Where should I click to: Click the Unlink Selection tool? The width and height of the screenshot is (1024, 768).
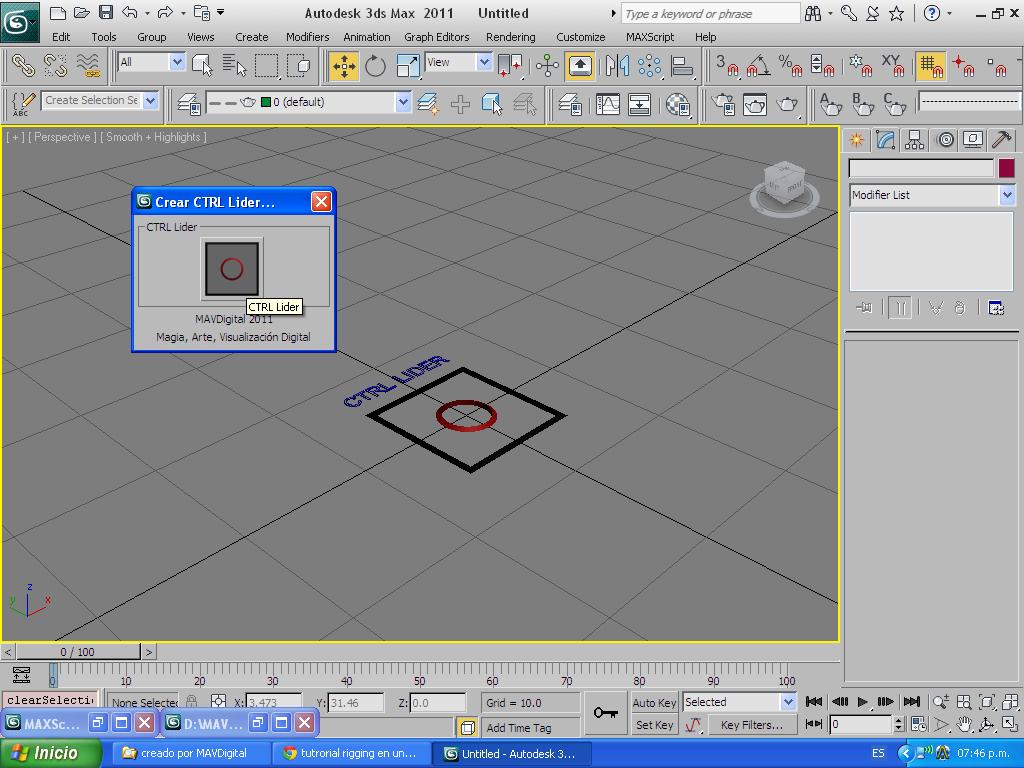click(x=56, y=65)
